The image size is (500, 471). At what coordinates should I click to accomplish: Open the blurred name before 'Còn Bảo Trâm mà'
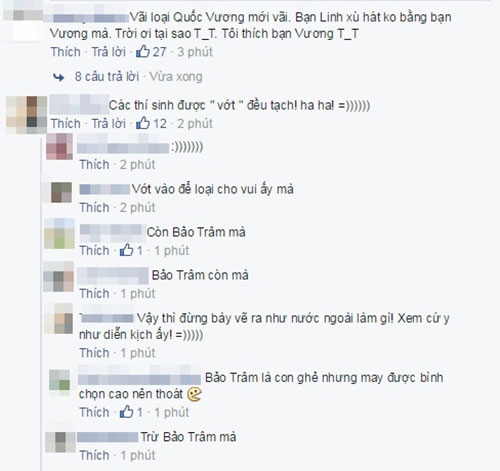[x=111, y=232]
